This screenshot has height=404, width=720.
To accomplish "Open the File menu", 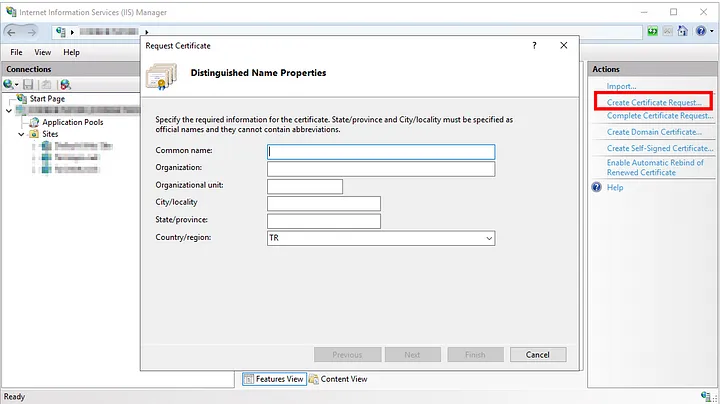I will coord(16,52).
